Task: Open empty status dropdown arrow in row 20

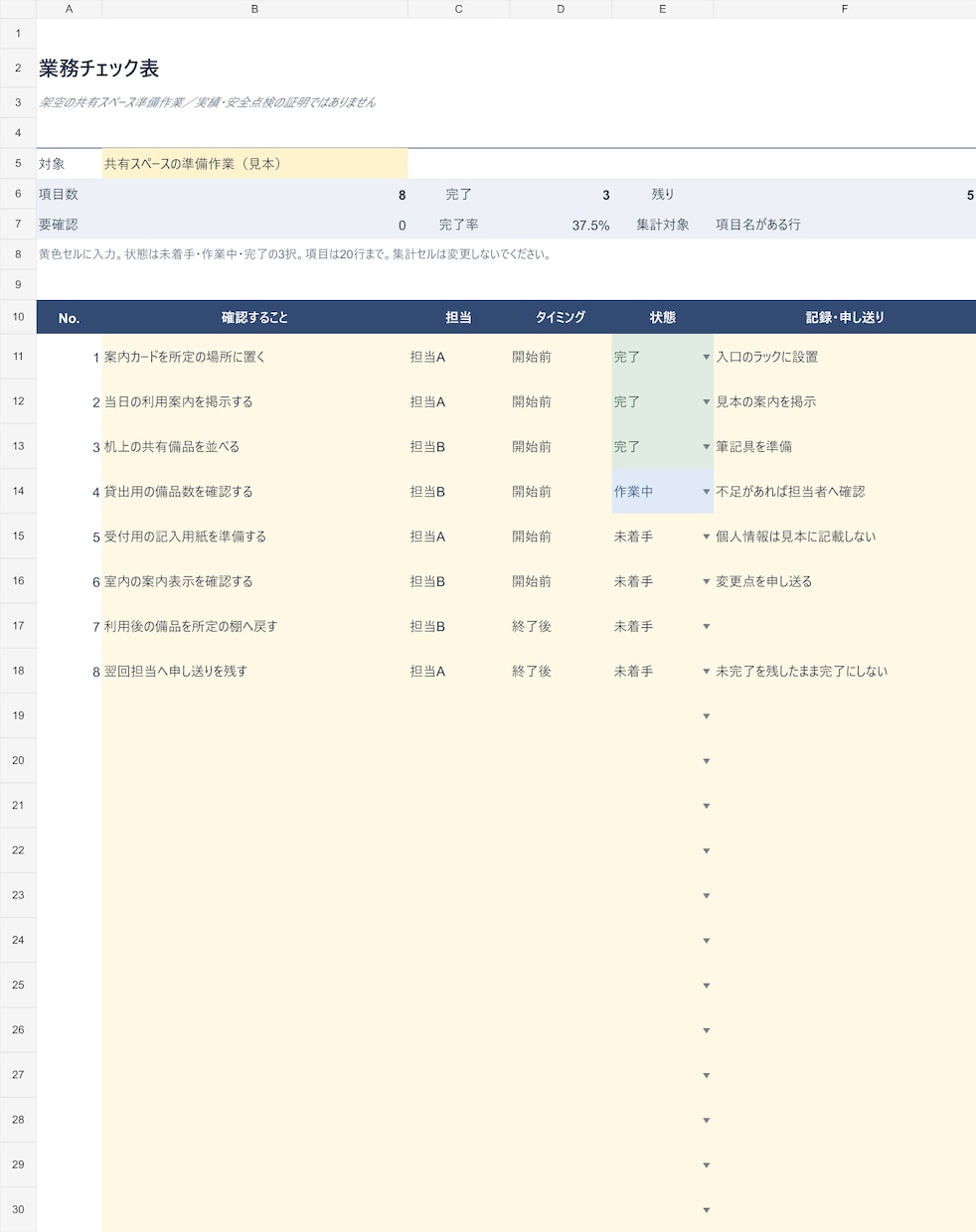Action: pos(707,761)
